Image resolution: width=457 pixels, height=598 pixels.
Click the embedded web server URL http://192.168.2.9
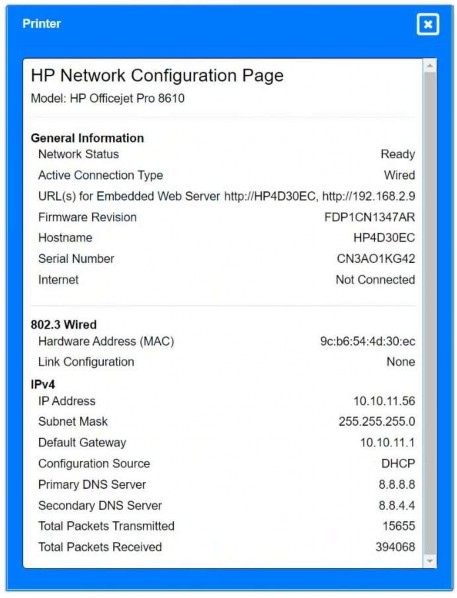[368, 196]
